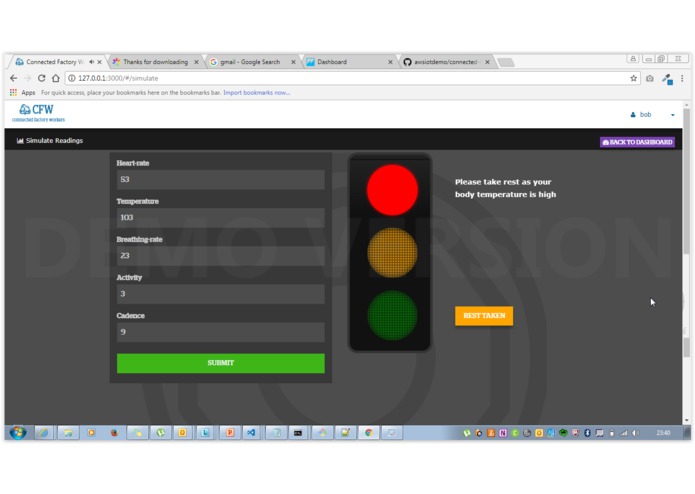
Task: Open the media player taskbar icon
Action: tap(91, 433)
